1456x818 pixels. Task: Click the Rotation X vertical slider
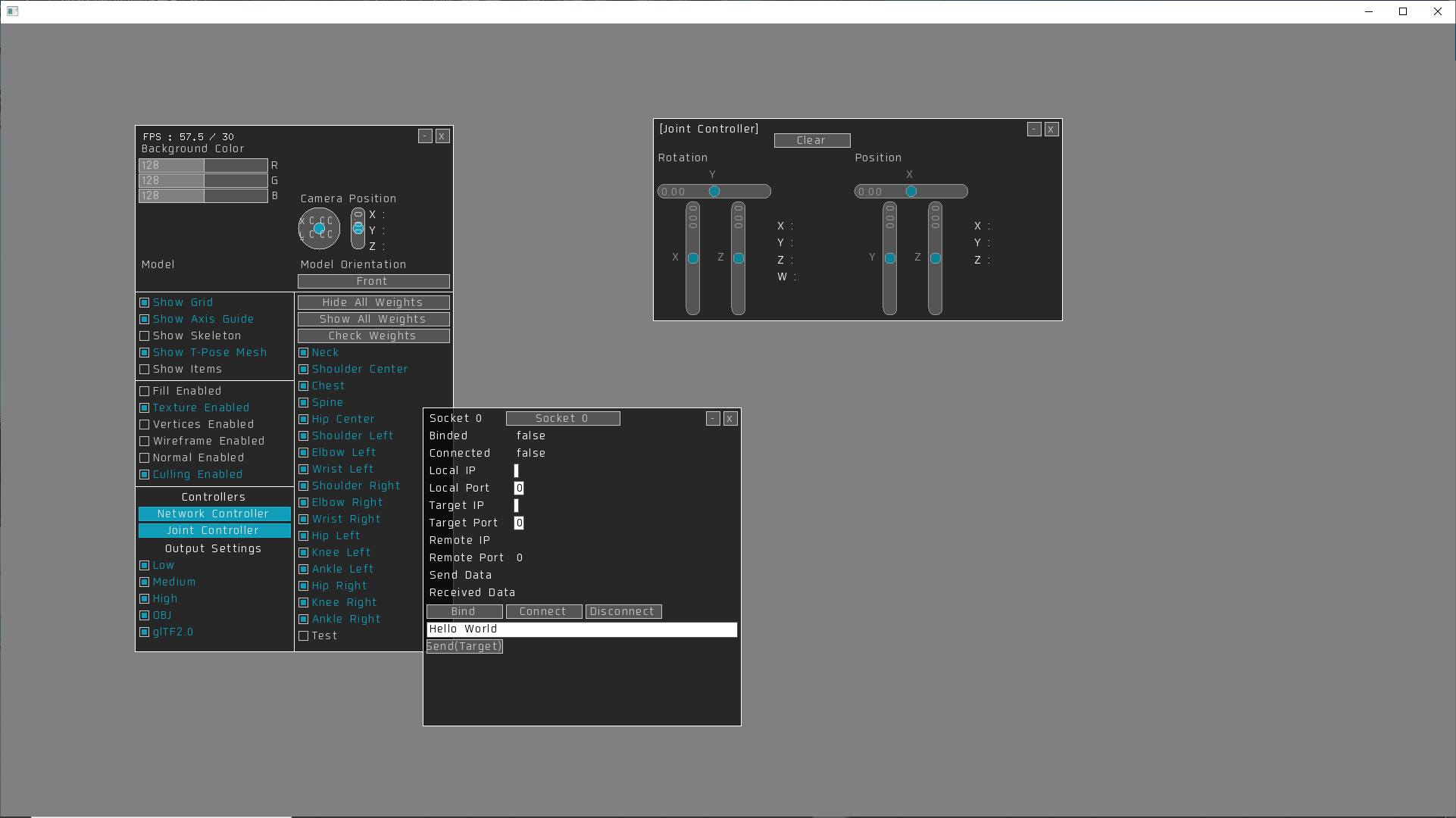tap(693, 258)
